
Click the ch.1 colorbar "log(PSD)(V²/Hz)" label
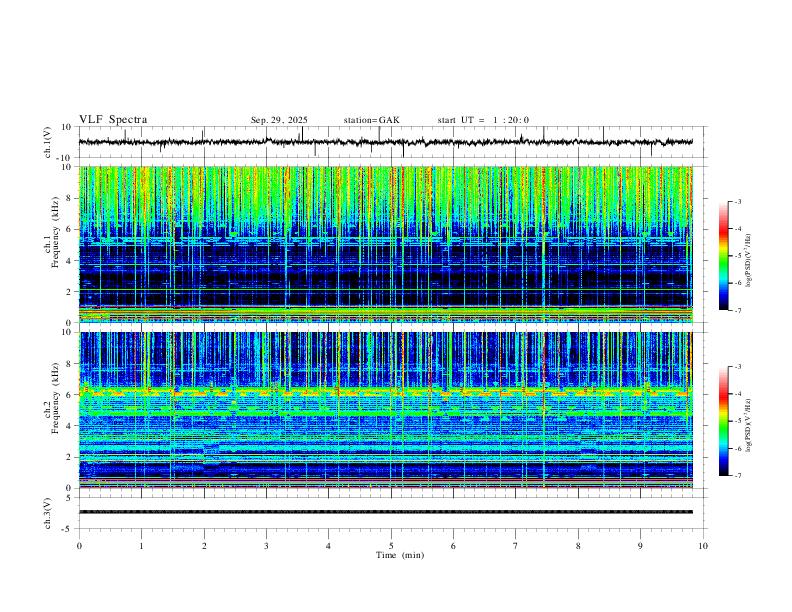pos(749,261)
